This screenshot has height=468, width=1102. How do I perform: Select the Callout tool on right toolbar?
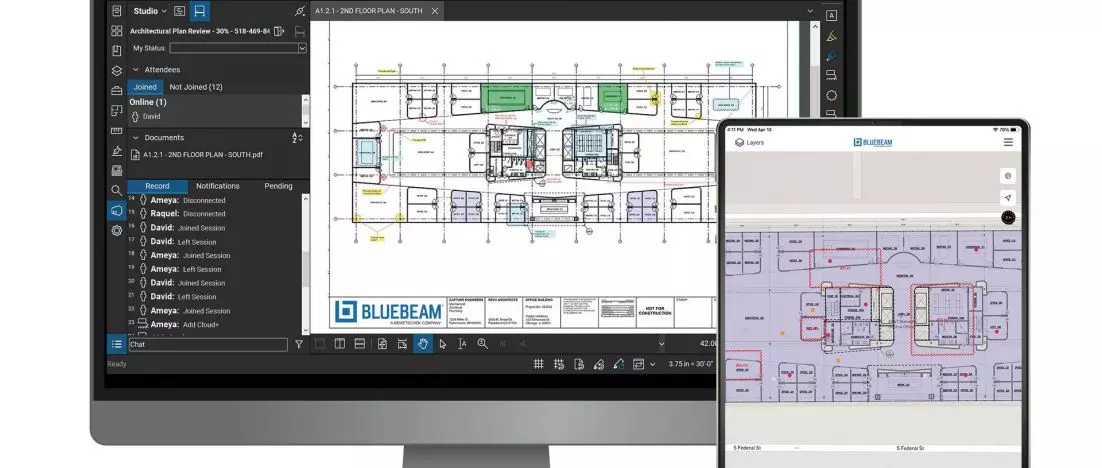pyautogui.click(x=831, y=75)
